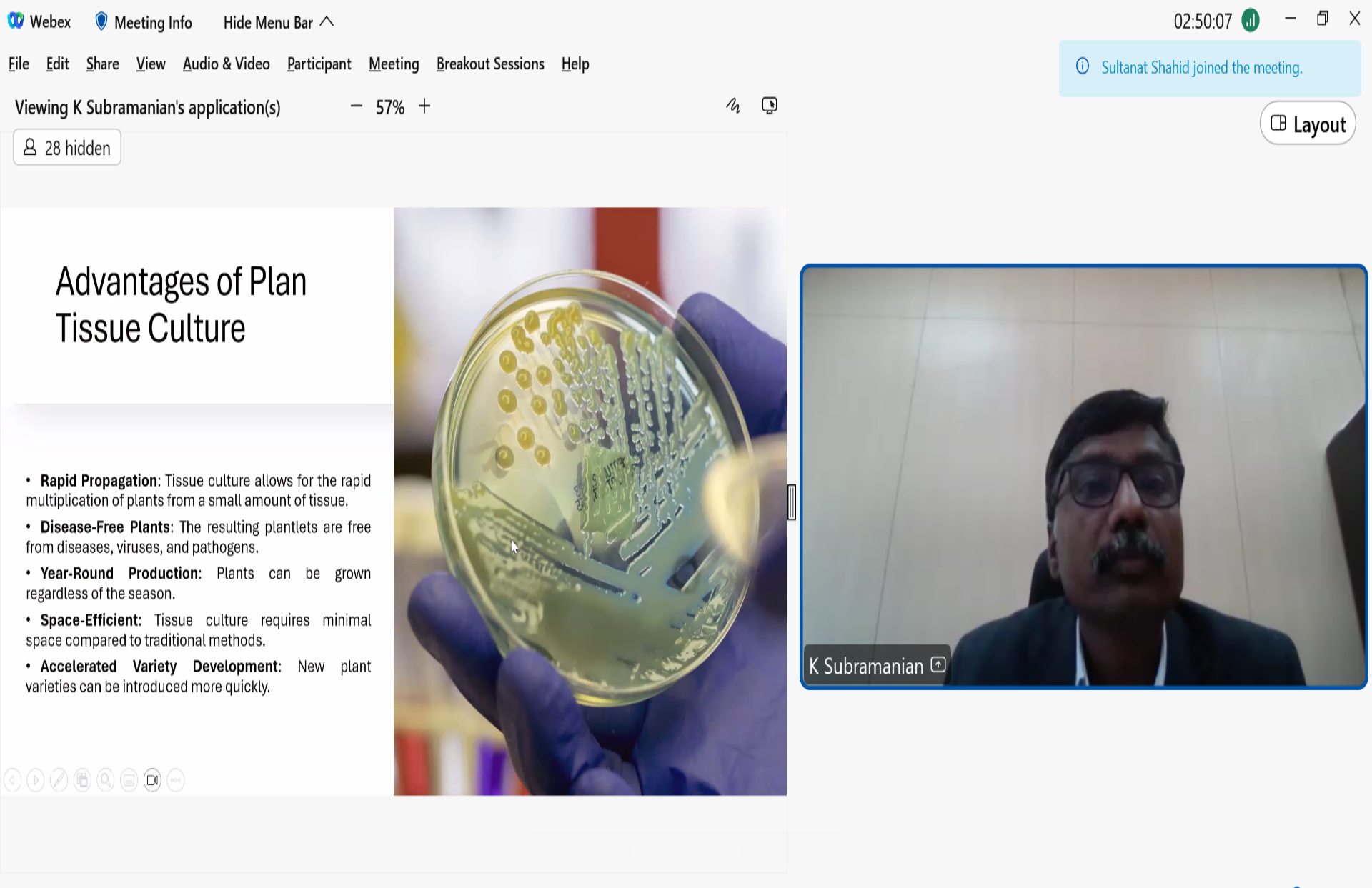Open the Layout options
Screen dimensions: 1372x888
click(1308, 124)
